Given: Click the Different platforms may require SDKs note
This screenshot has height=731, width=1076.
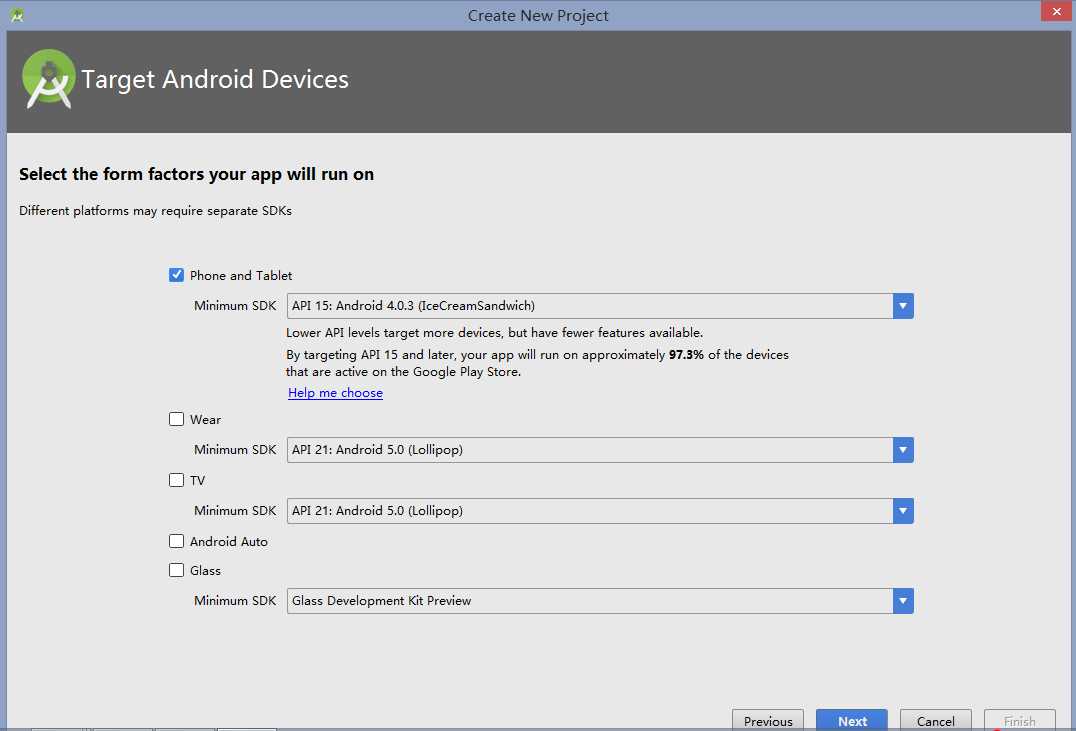Looking at the screenshot, I should coord(155,211).
